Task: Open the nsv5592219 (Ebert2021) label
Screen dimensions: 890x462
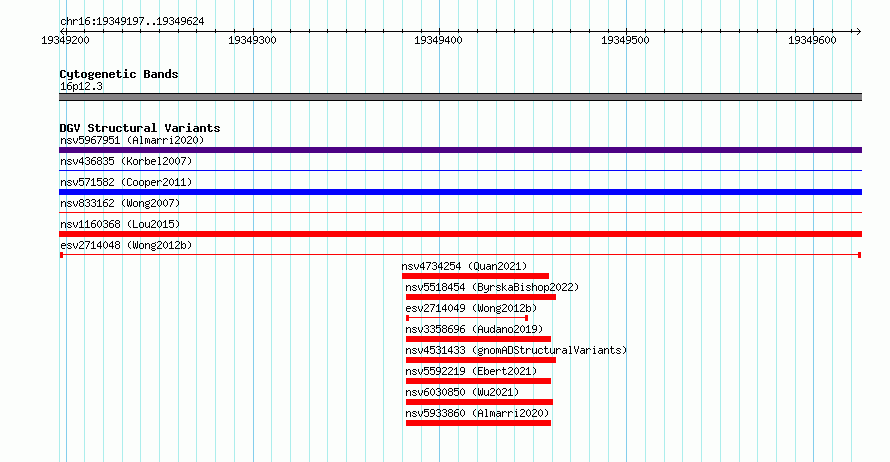Action: [x=471, y=371]
